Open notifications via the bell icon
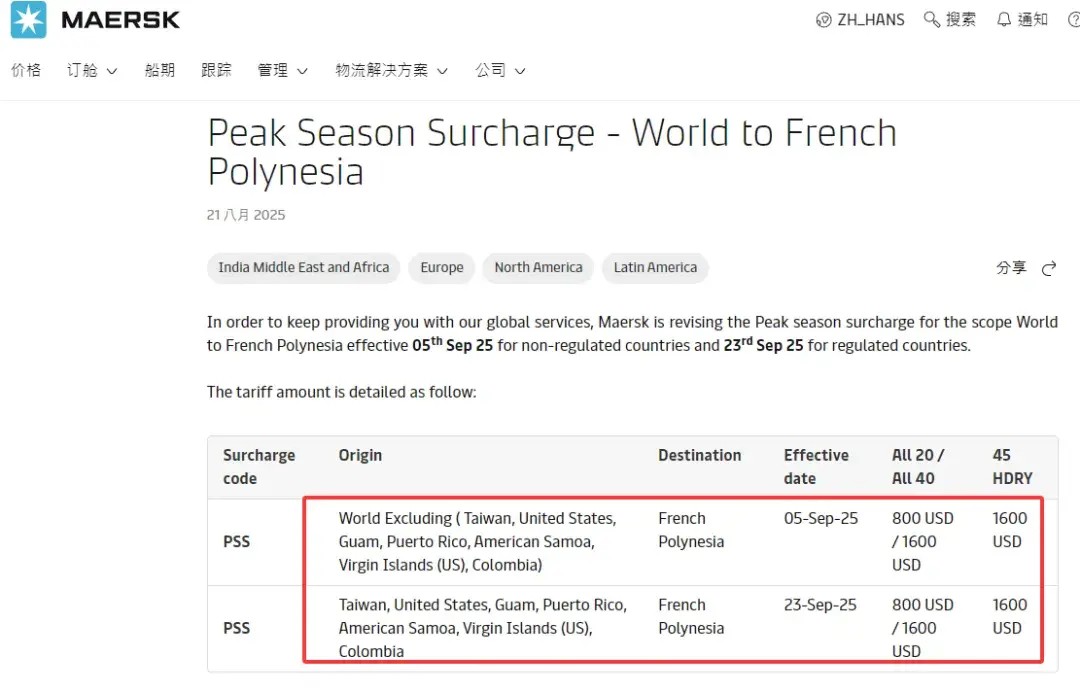 tap(1004, 20)
